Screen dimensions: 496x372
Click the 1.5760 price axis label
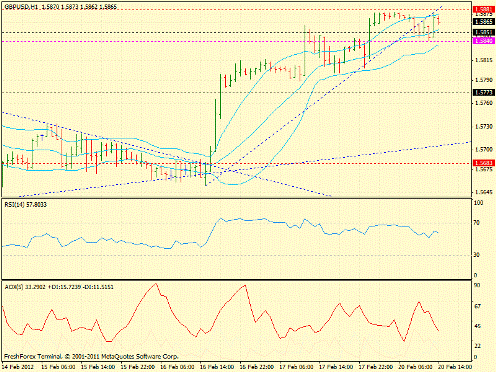[x=483, y=103]
